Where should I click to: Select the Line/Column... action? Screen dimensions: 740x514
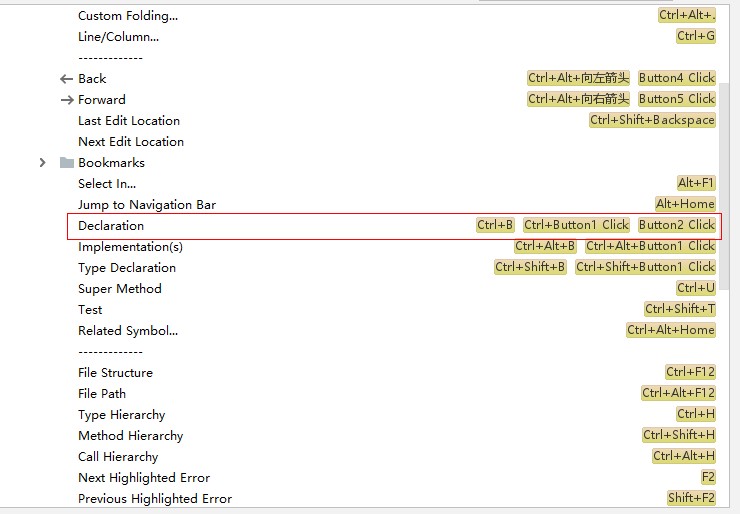pyautogui.click(x=118, y=37)
